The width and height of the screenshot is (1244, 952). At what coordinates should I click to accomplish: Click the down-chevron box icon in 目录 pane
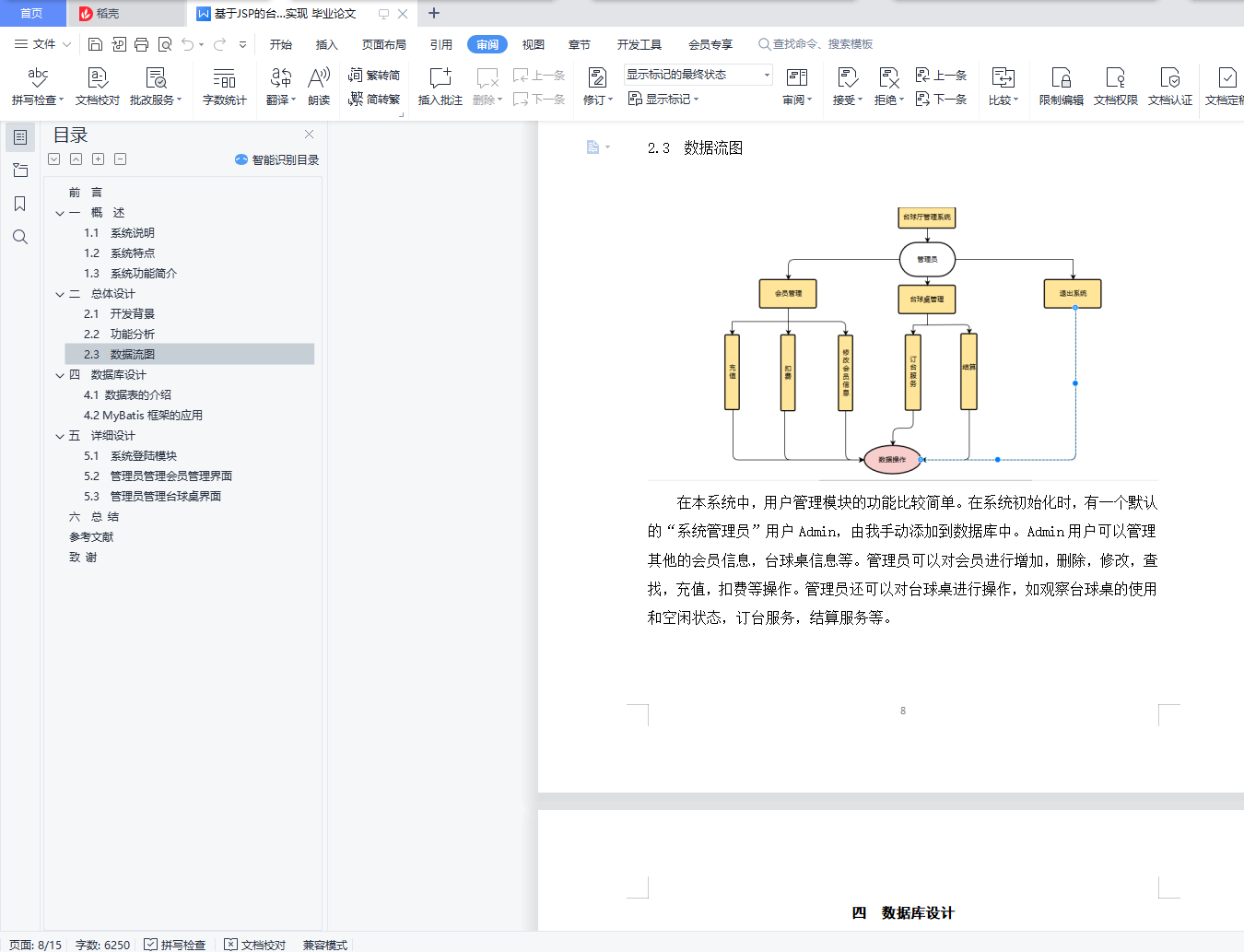[x=54, y=159]
